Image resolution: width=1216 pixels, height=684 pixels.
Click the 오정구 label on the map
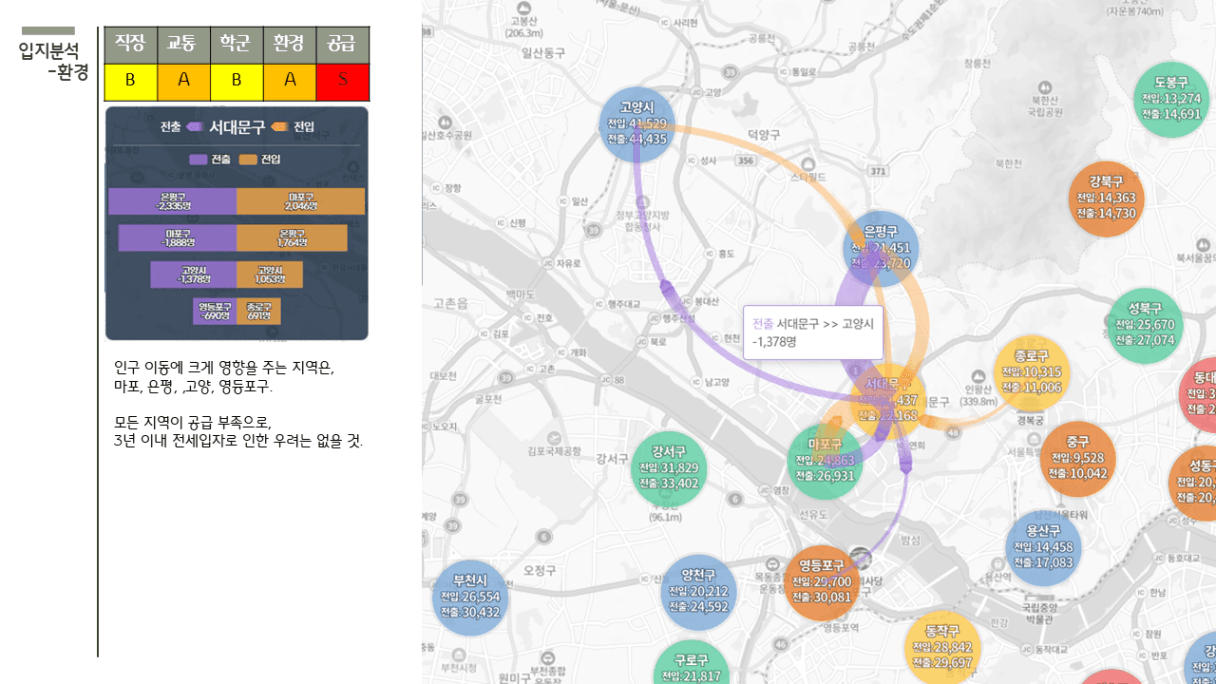point(539,570)
